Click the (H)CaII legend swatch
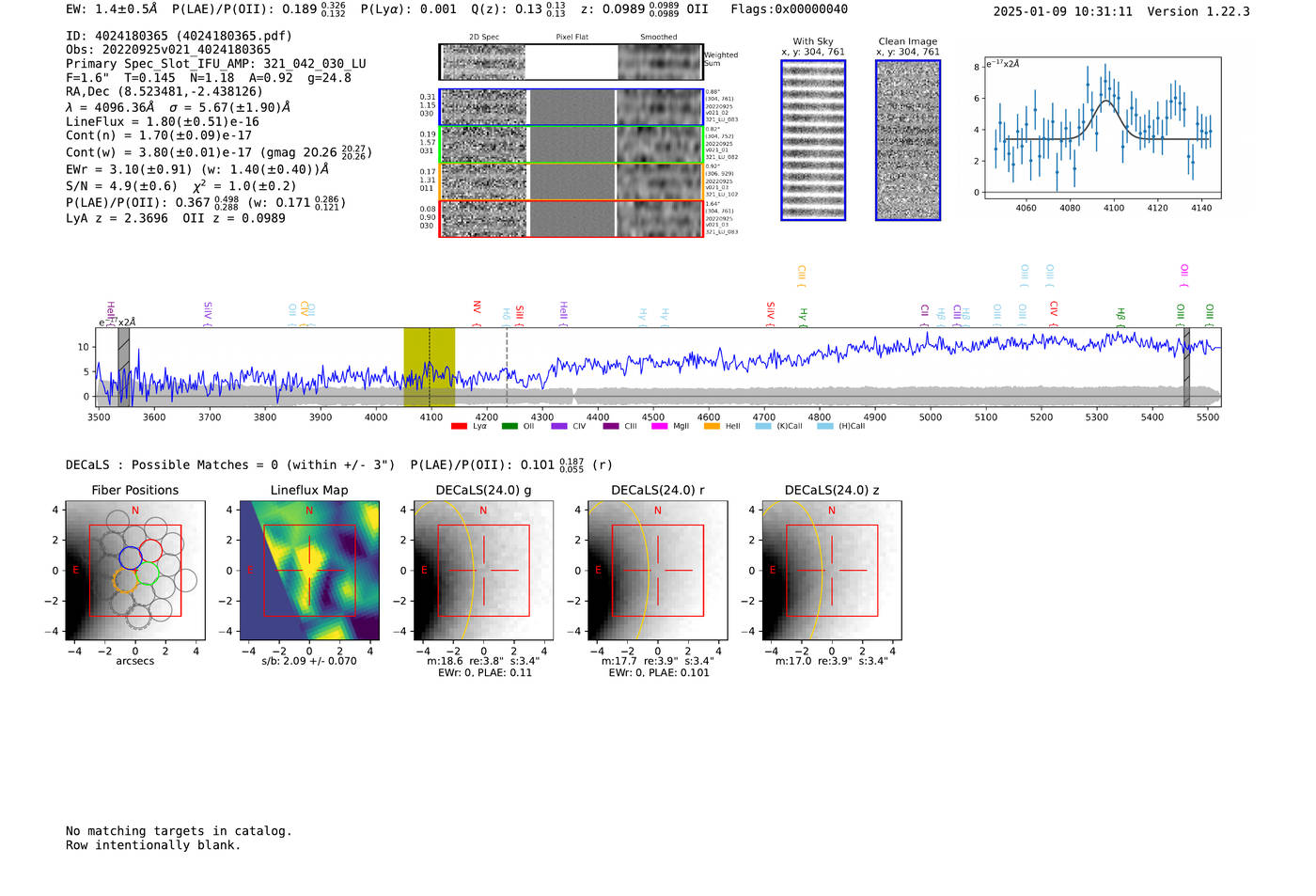 825,426
